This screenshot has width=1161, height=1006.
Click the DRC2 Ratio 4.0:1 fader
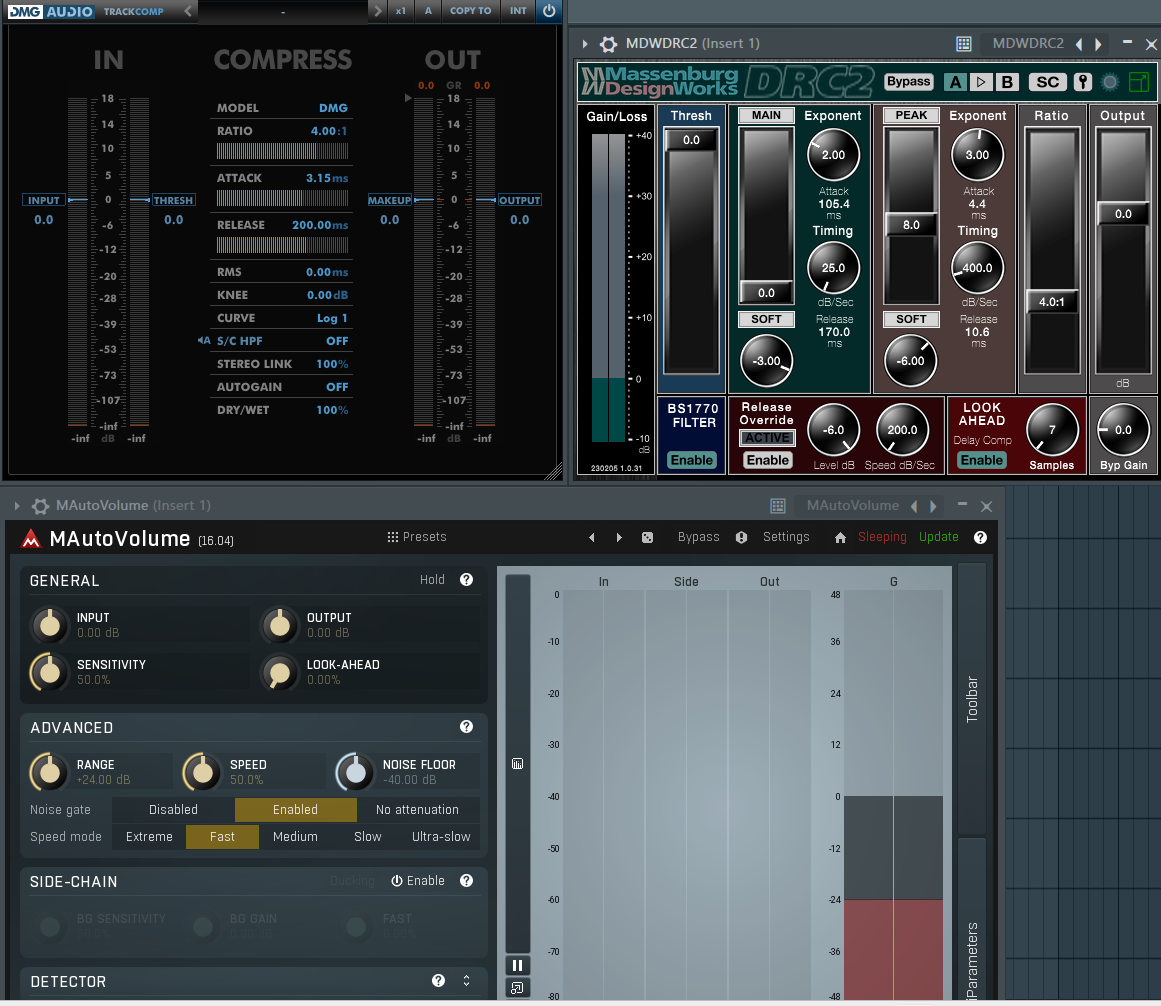(1051, 302)
